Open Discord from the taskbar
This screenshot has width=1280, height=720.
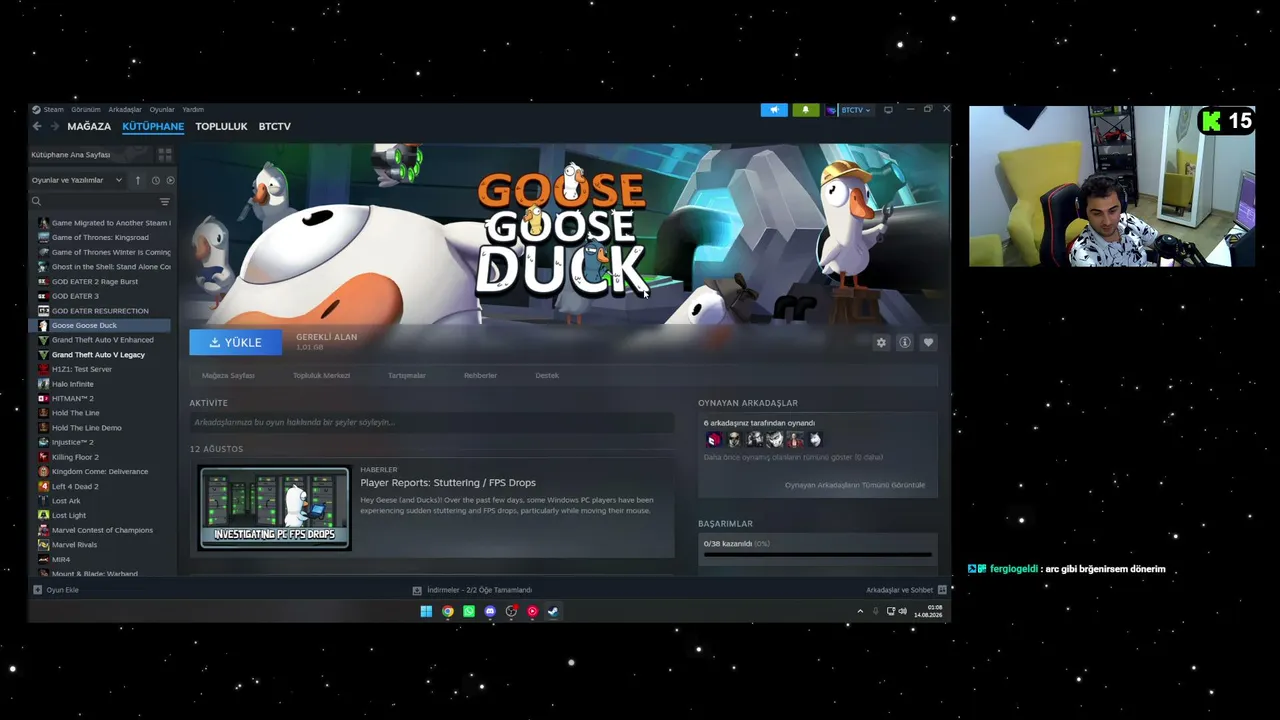click(490, 611)
